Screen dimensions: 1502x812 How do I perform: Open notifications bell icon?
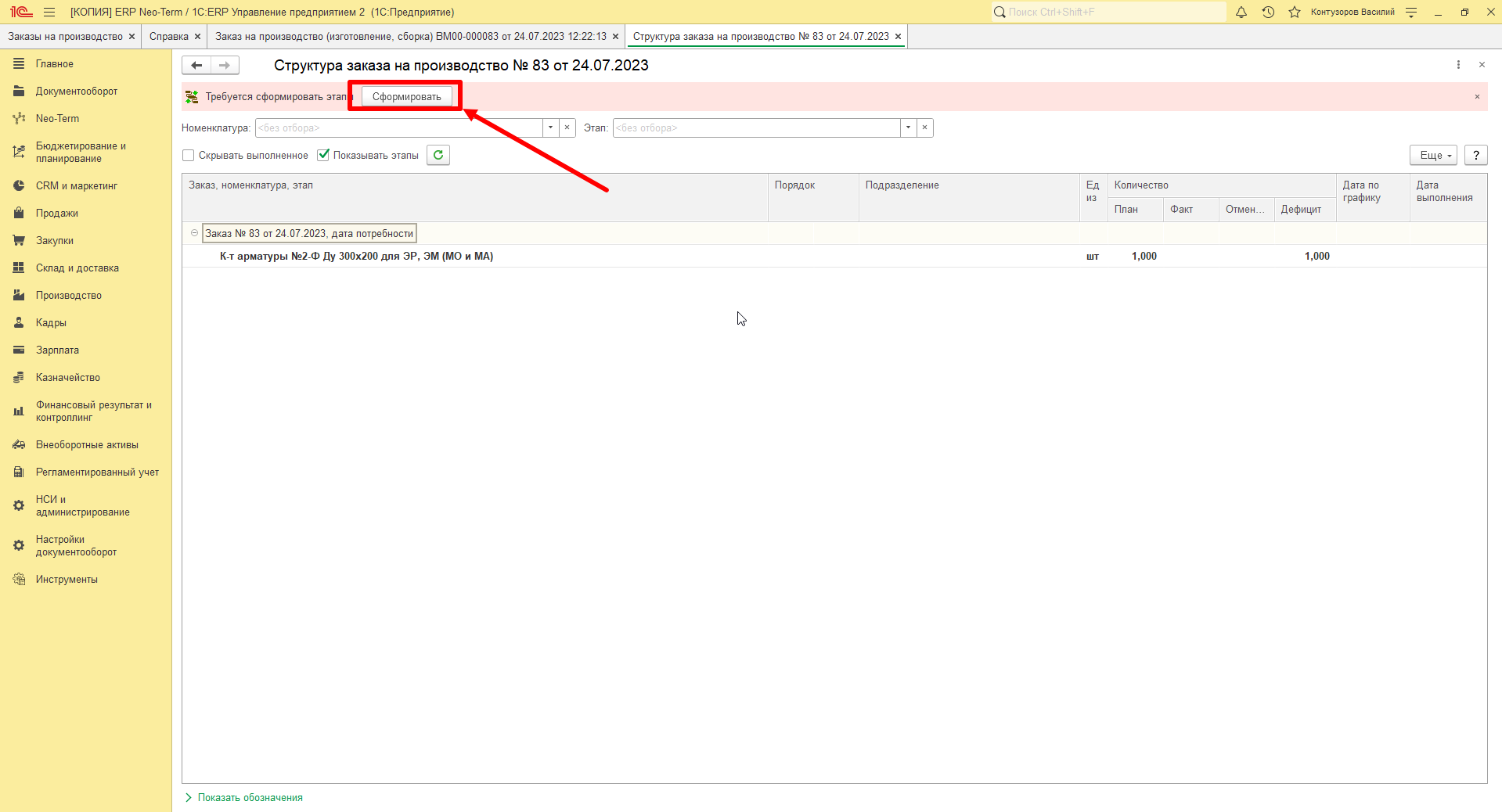[1241, 12]
